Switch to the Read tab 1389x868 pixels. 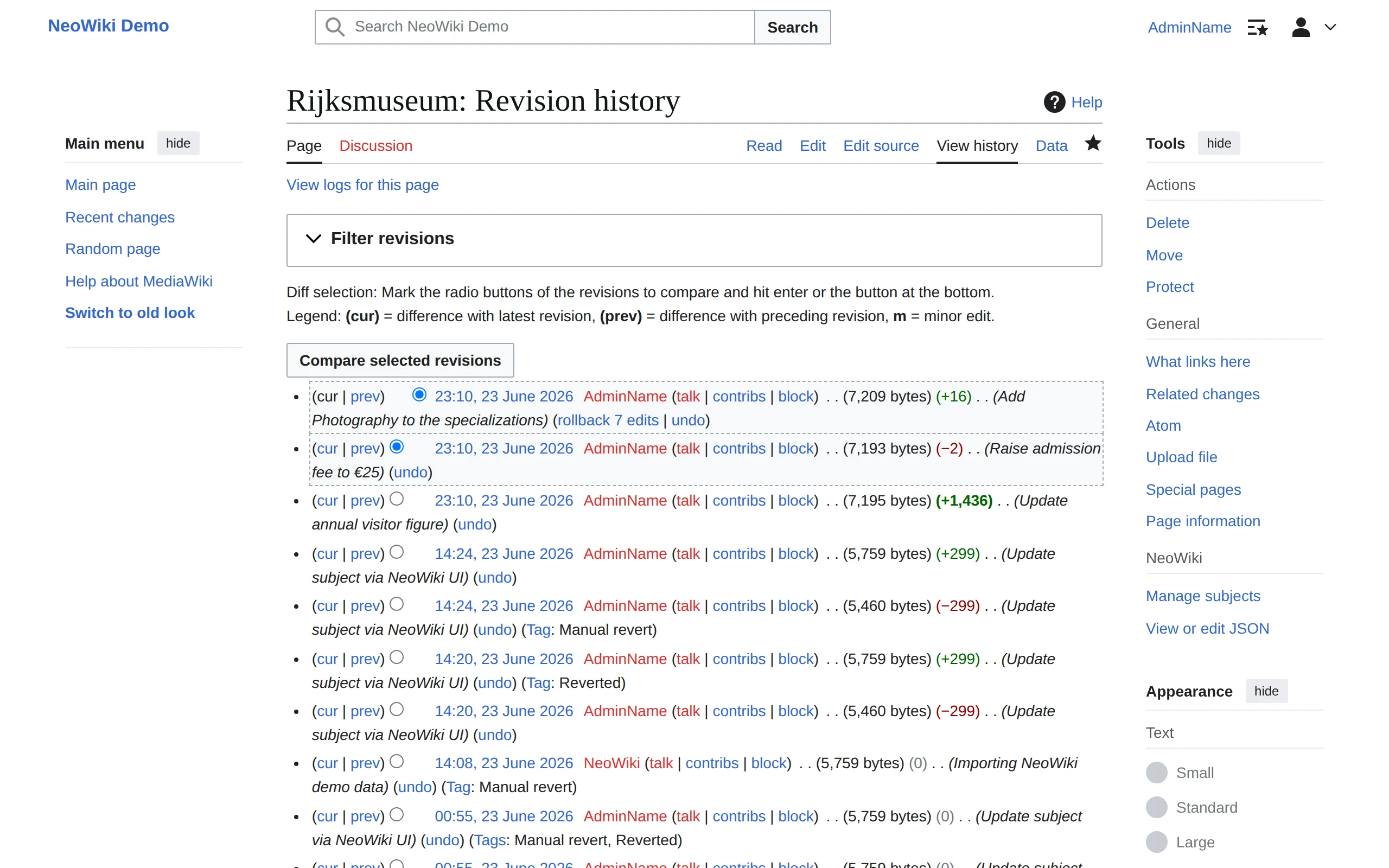tap(764, 146)
